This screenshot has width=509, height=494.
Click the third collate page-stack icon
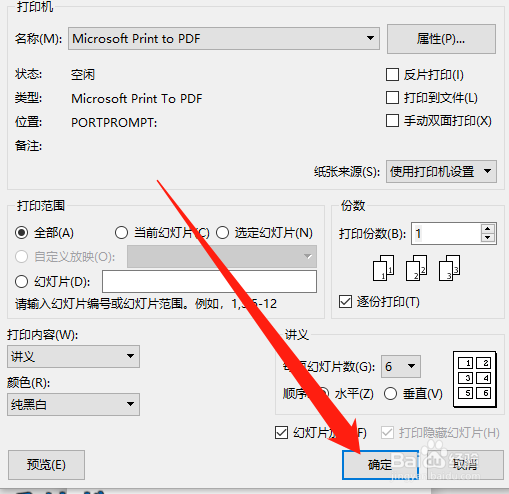pos(450,268)
